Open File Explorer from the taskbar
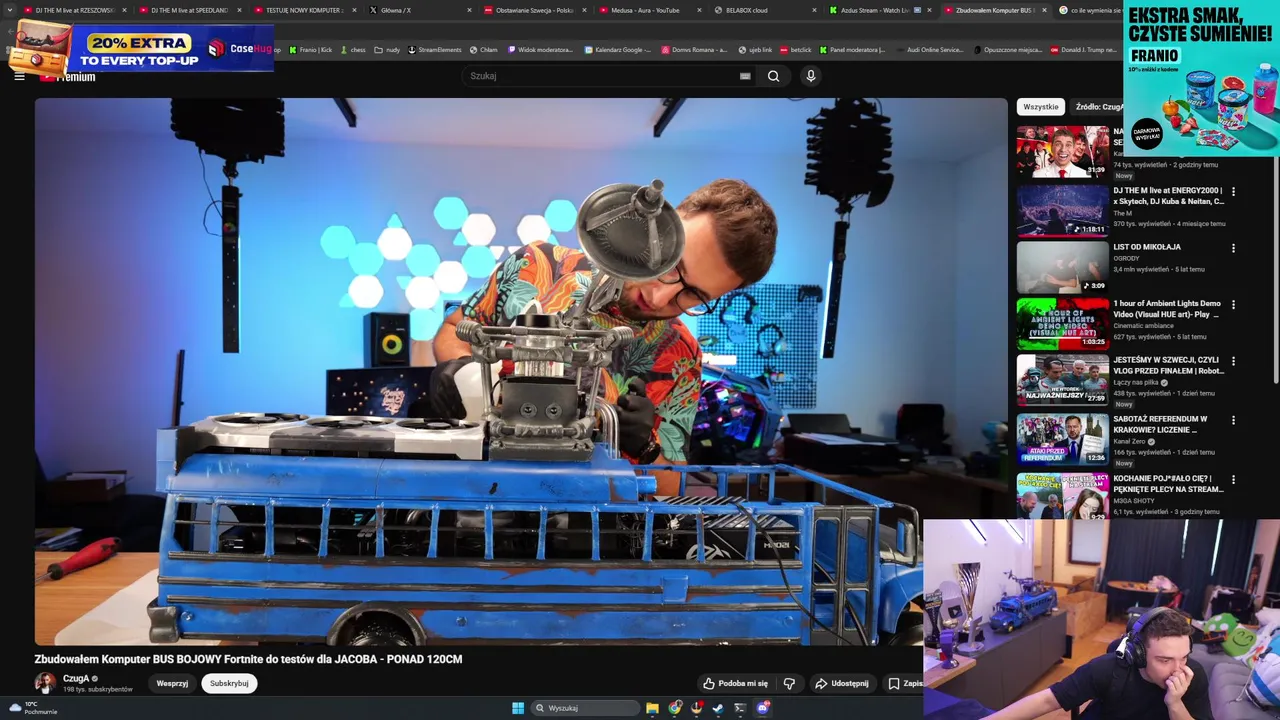The image size is (1280, 720). tap(652, 708)
